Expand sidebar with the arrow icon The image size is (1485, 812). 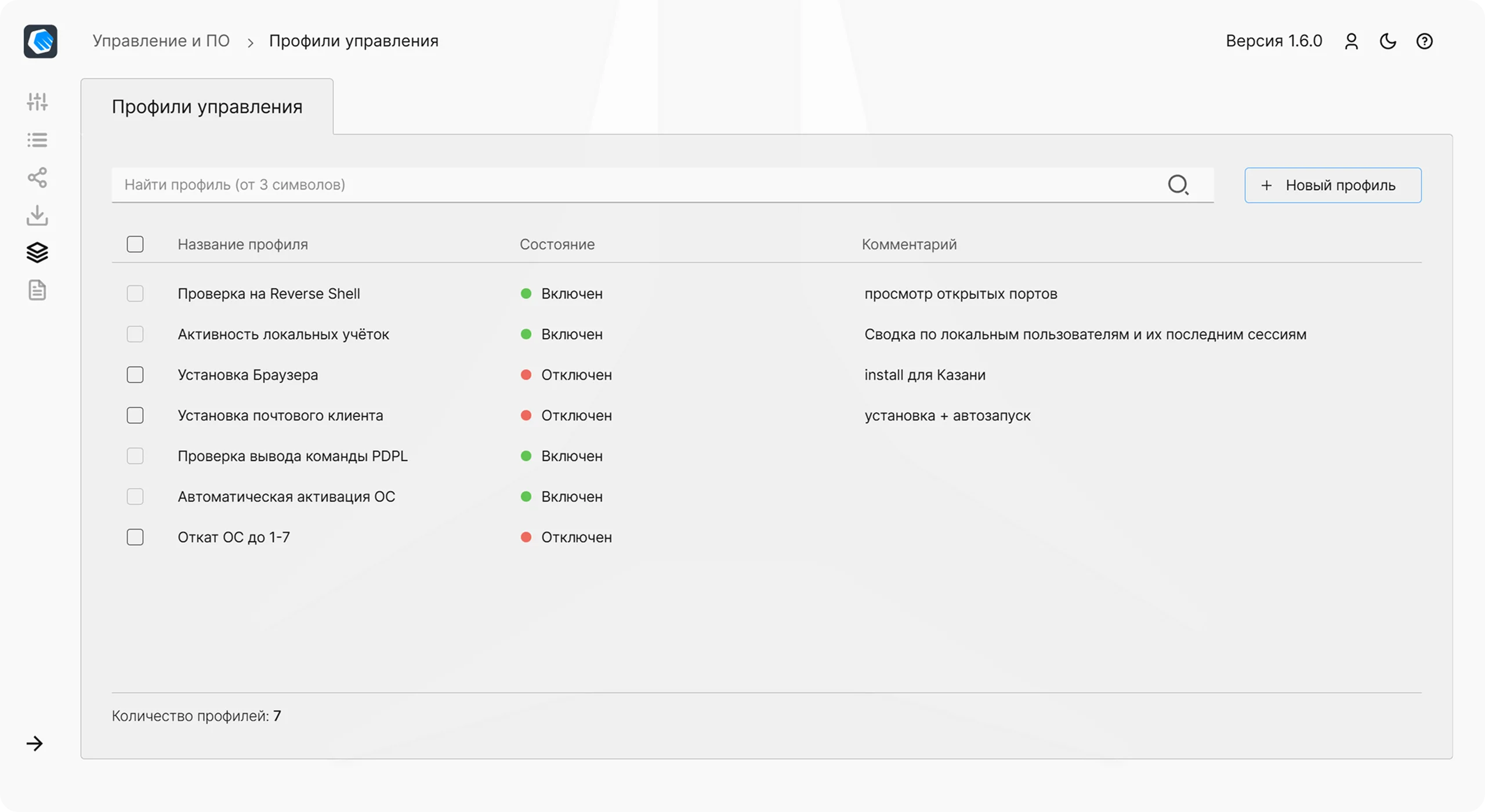click(x=35, y=744)
